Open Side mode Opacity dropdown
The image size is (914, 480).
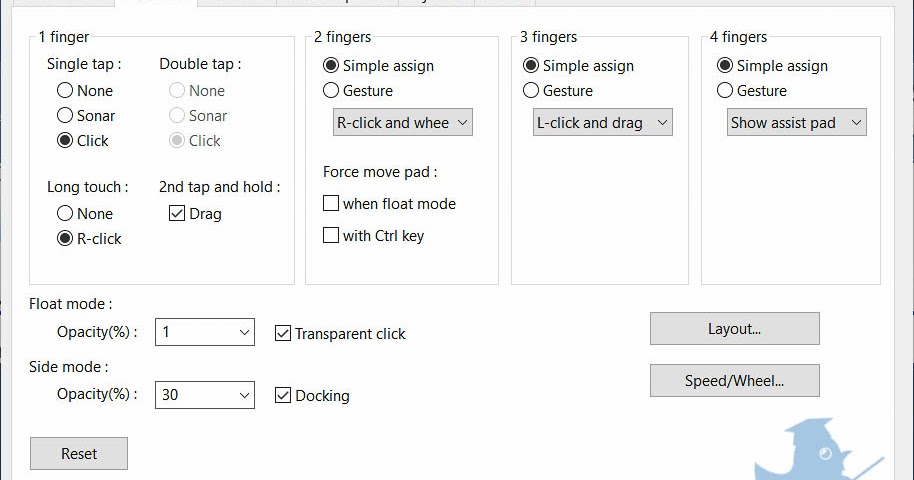(205, 395)
